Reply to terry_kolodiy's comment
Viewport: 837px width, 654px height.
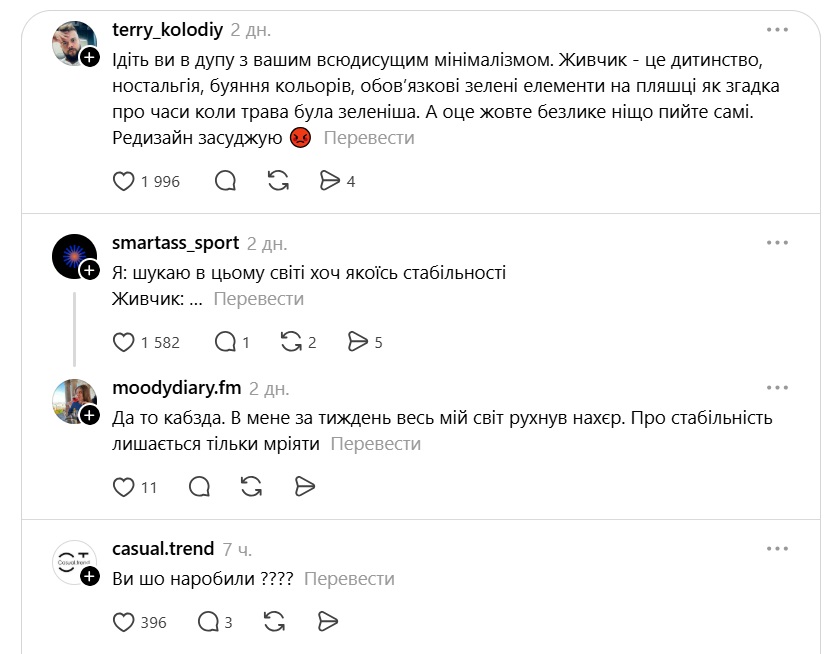tap(225, 181)
